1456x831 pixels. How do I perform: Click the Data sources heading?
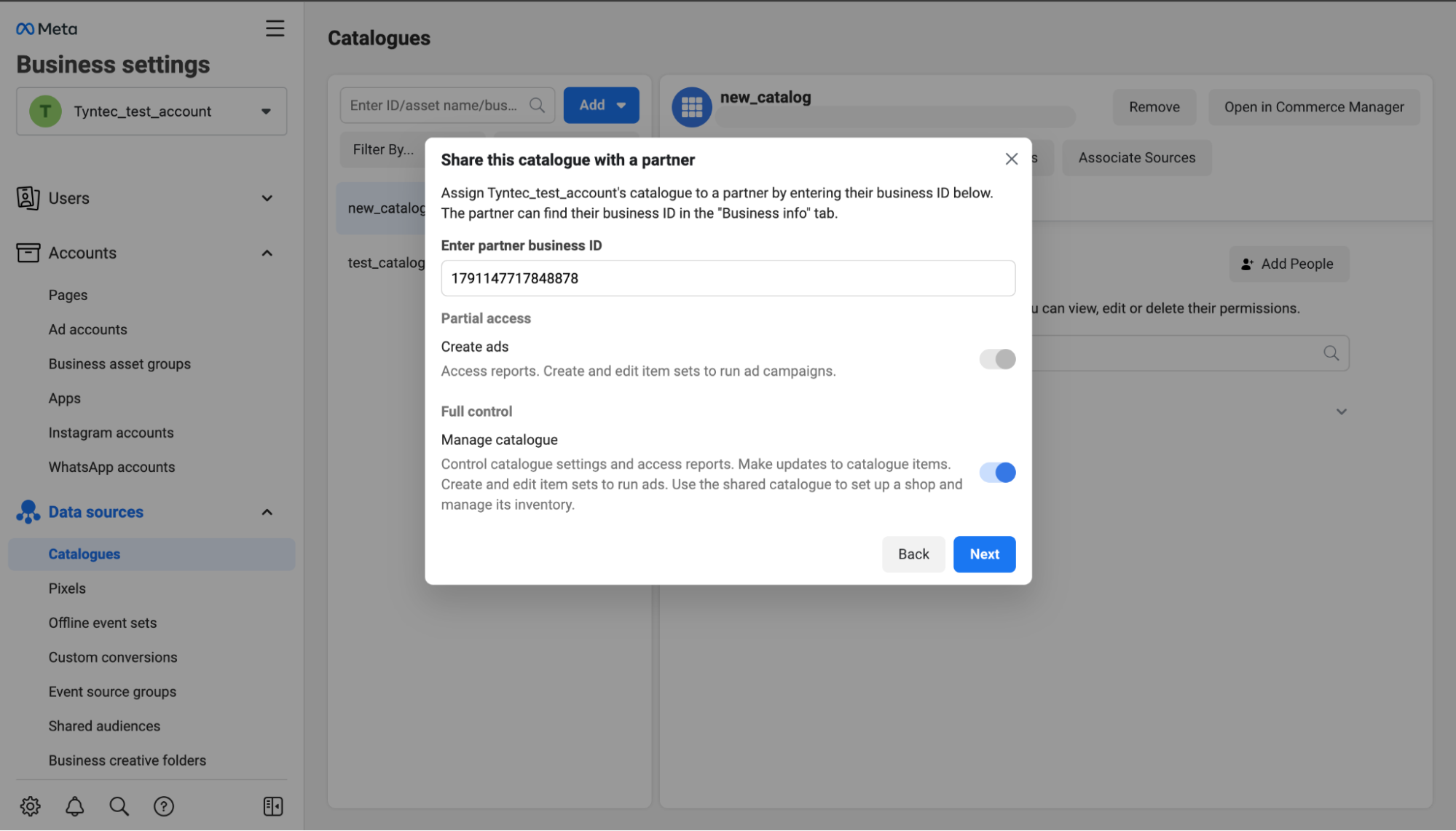95,512
